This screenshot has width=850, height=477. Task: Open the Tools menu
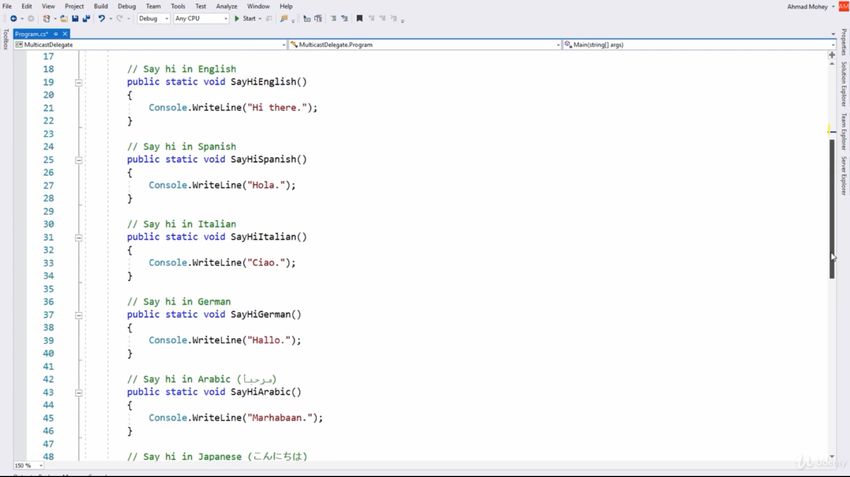pyautogui.click(x=178, y=6)
